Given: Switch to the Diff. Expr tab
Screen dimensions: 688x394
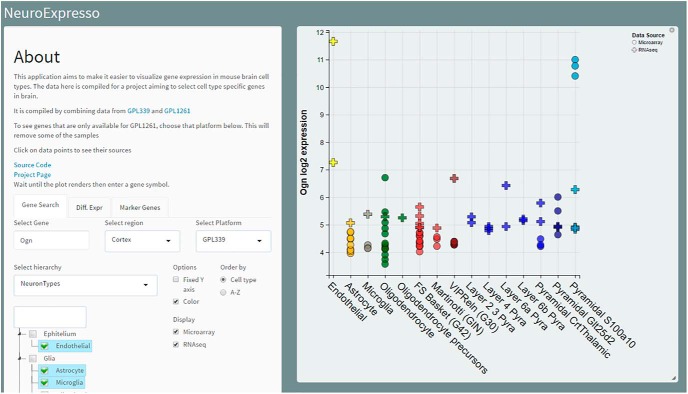Looking at the screenshot, I should pos(89,208).
